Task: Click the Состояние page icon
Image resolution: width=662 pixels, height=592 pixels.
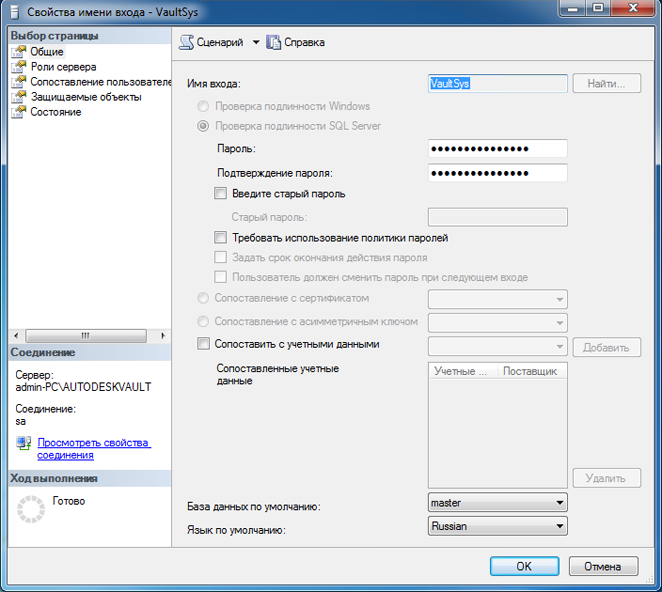Action: 19,112
